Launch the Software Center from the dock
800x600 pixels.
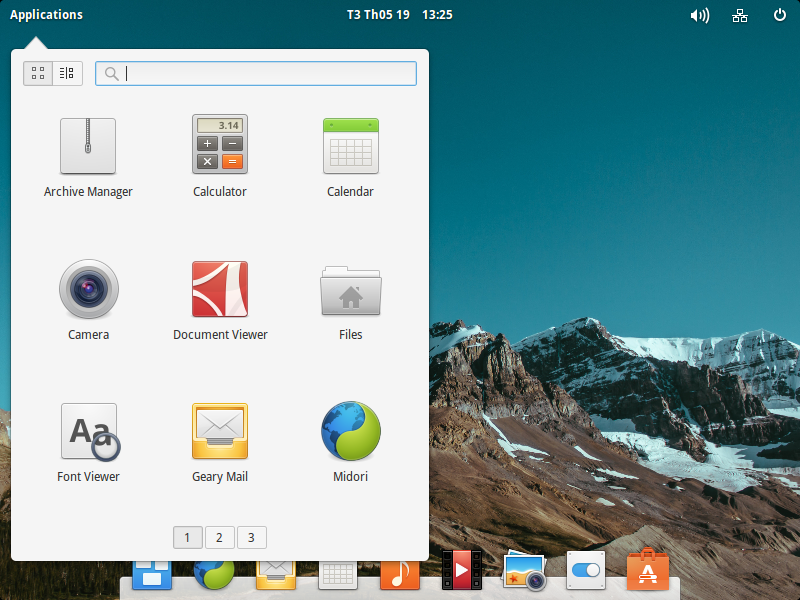pyautogui.click(x=648, y=569)
